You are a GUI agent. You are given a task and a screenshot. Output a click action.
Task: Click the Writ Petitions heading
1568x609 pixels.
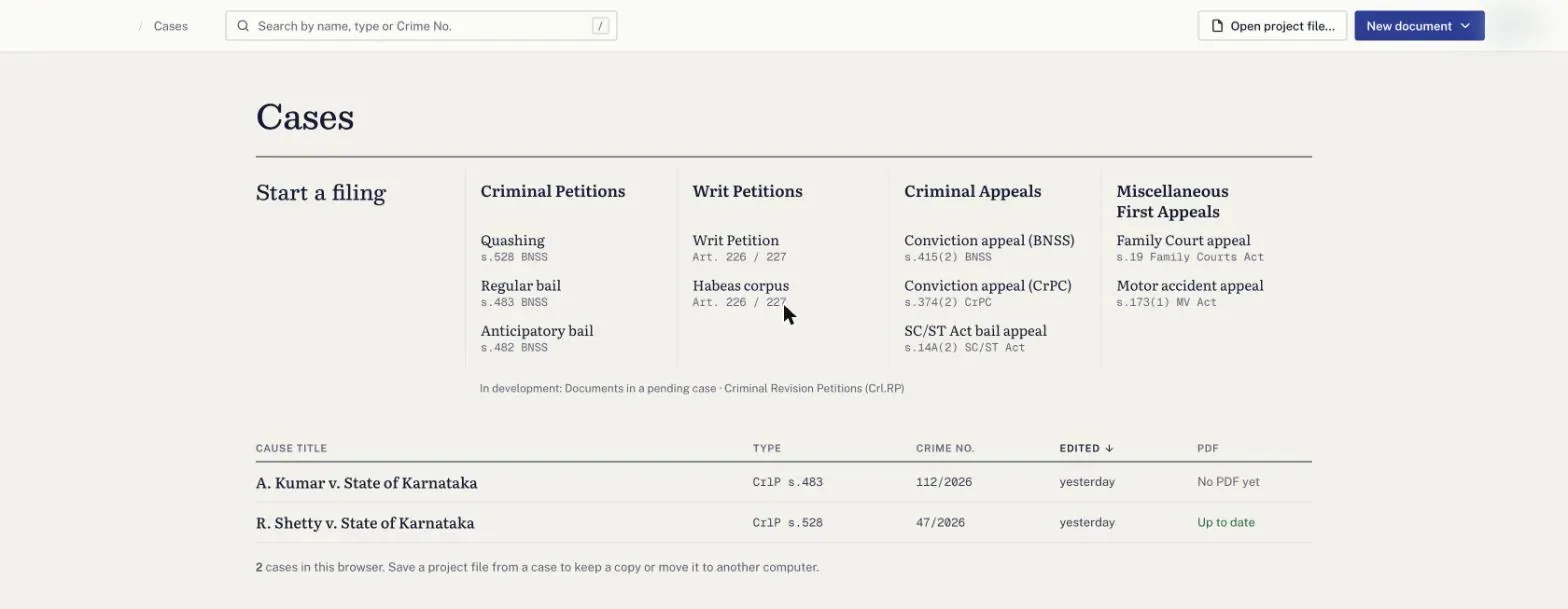click(x=747, y=191)
